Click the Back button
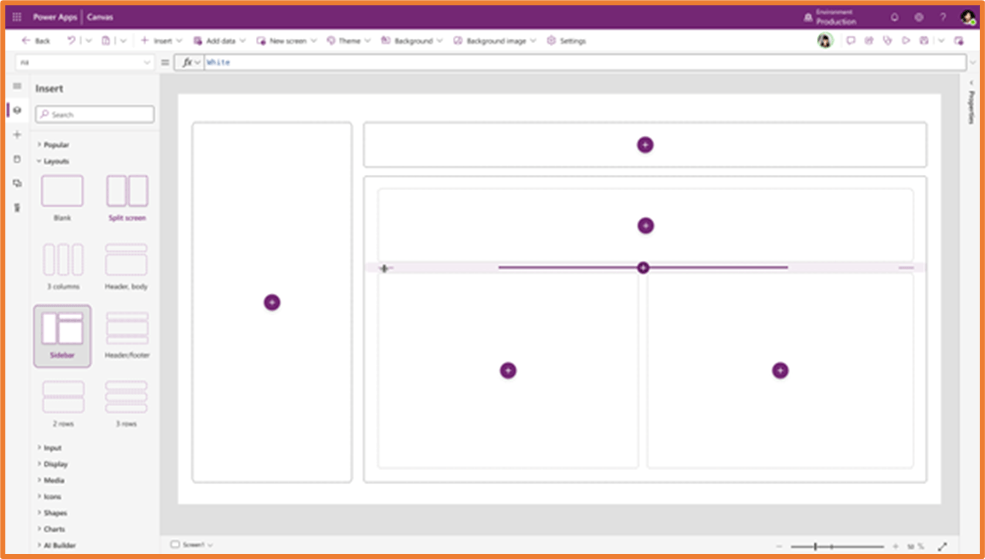985x559 pixels. coord(36,41)
